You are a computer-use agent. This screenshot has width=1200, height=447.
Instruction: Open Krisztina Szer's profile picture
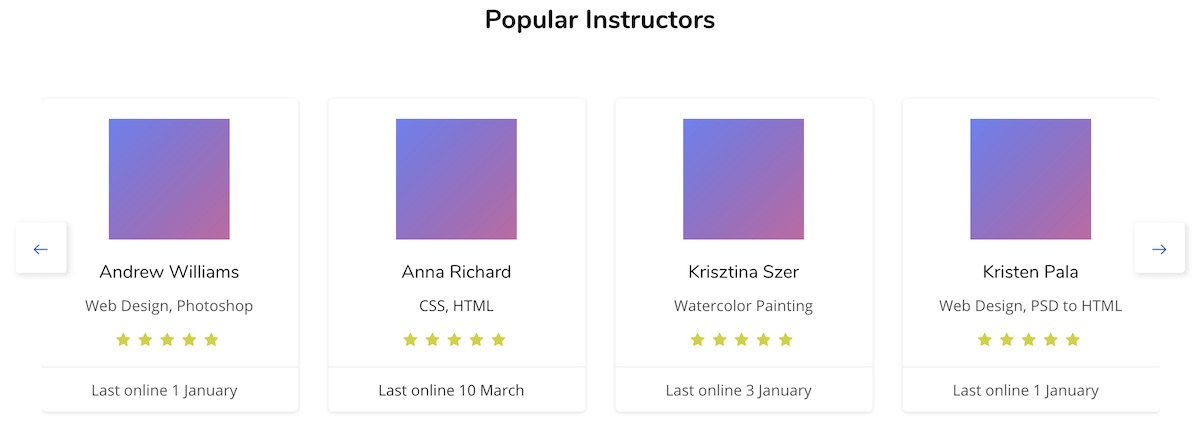point(743,179)
